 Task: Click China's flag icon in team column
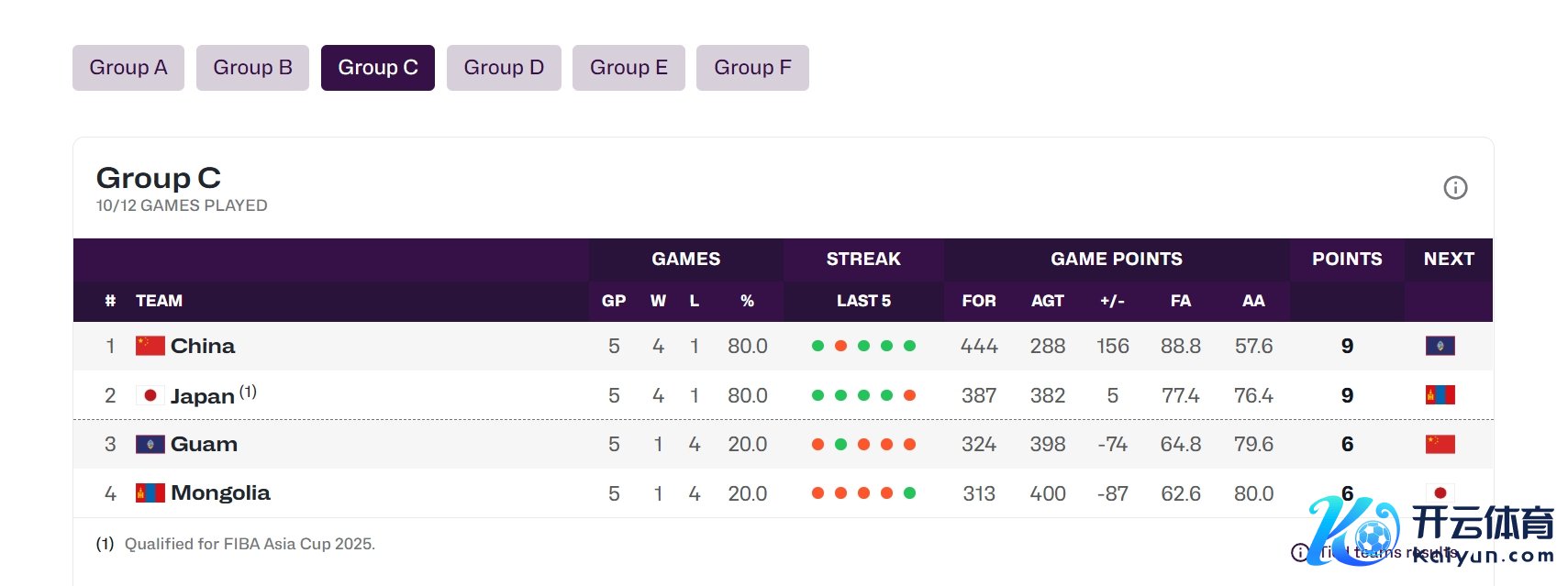150,346
